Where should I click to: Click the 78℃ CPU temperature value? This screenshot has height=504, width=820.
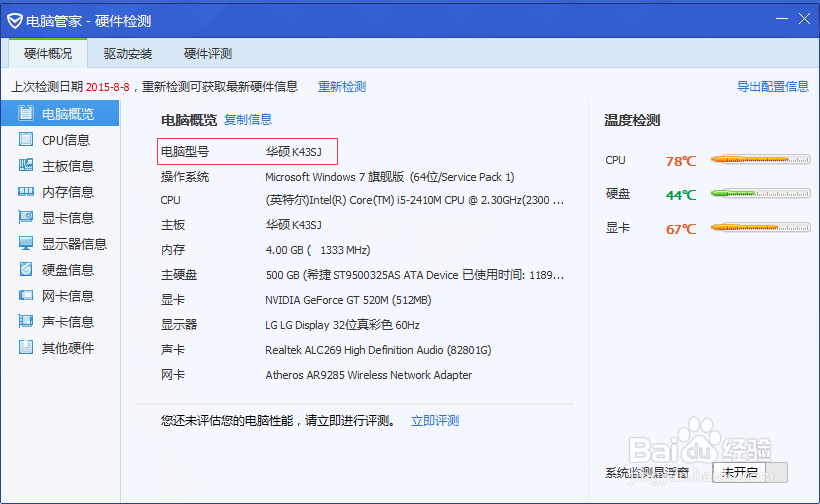click(x=681, y=161)
